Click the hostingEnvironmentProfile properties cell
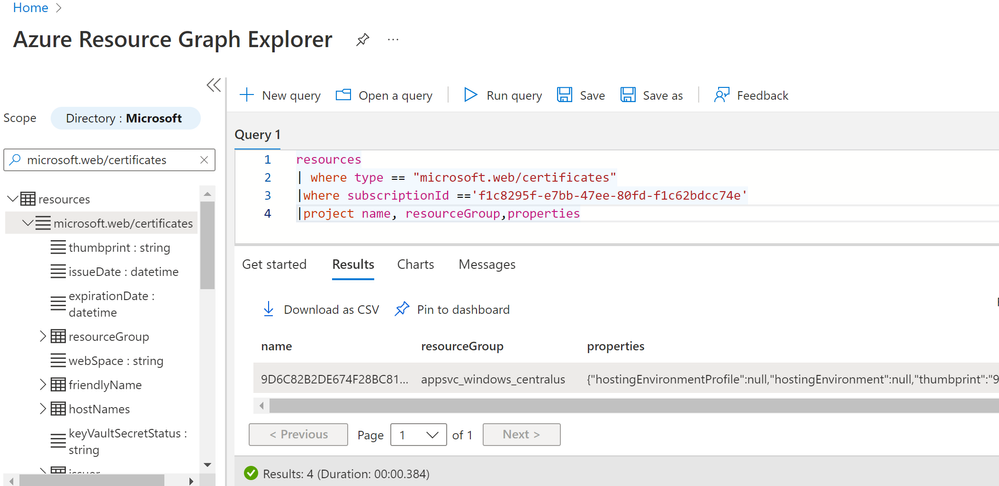999x486 pixels. click(x=793, y=380)
